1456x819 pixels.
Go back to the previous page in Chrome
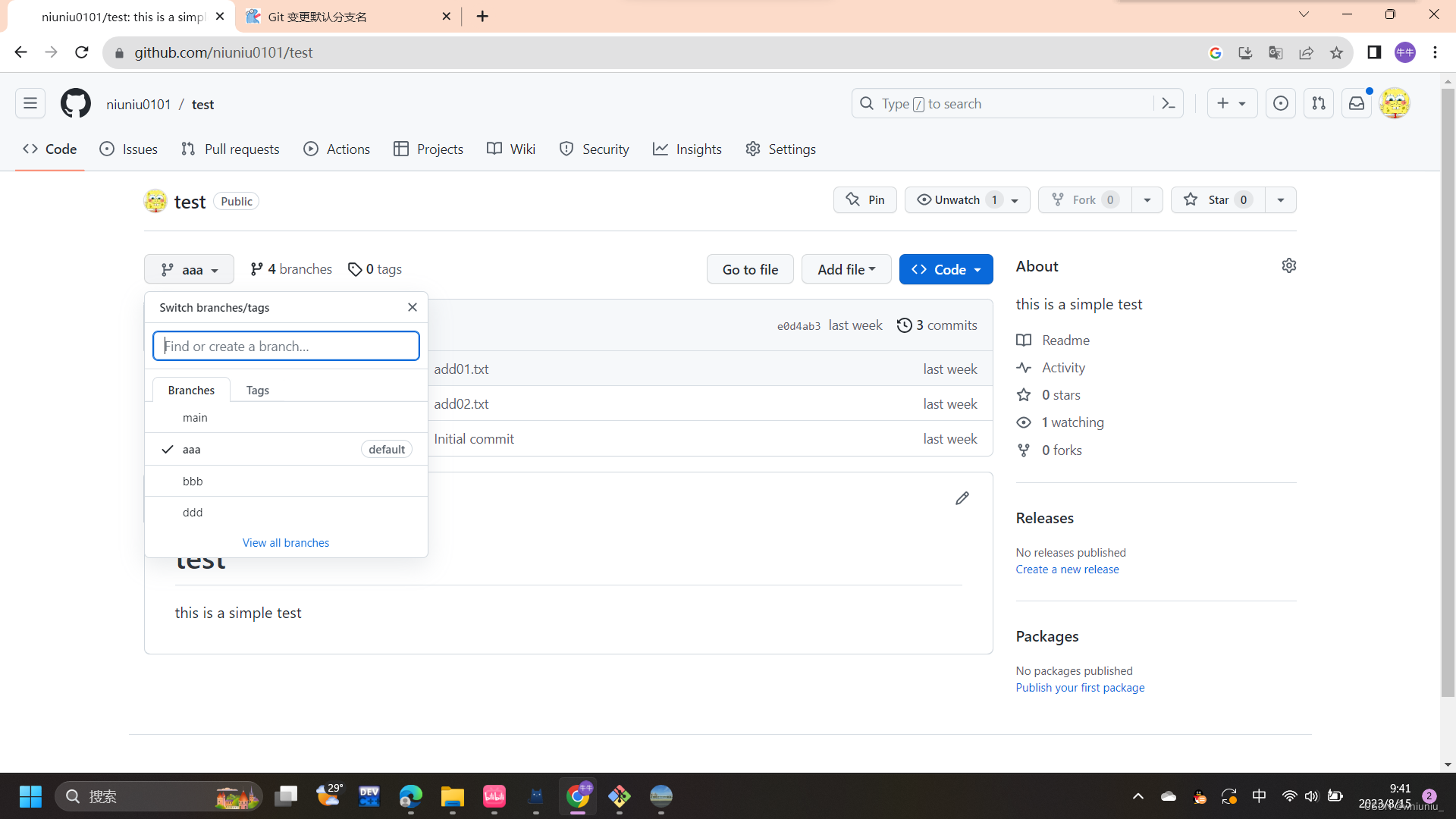point(20,52)
